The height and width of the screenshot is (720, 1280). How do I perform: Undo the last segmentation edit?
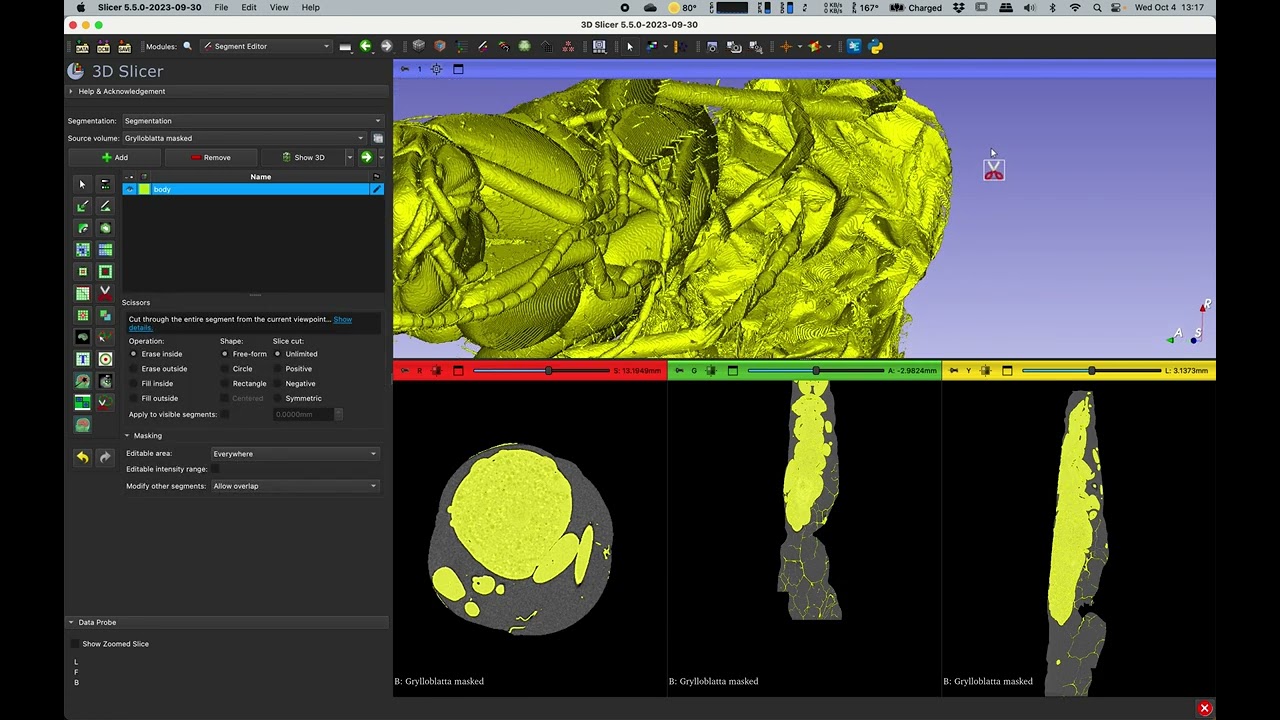click(83, 457)
